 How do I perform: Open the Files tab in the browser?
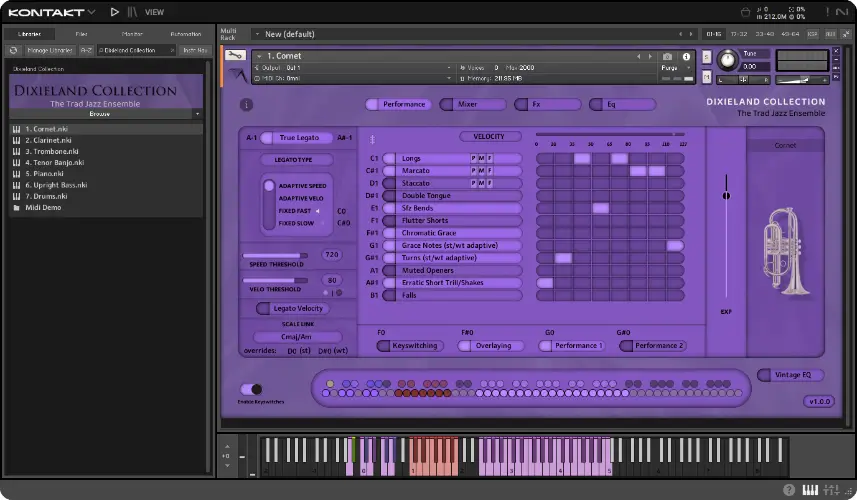point(81,34)
